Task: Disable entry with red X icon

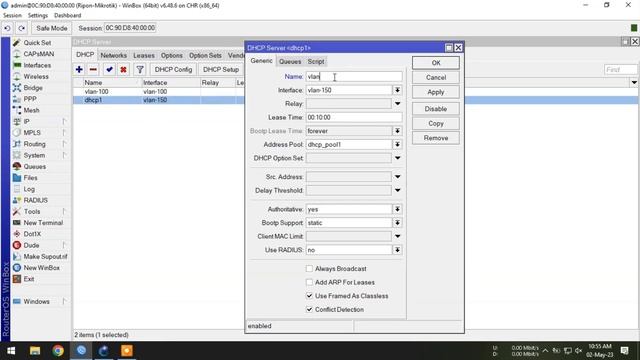Action: pyautogui.click(x=123, y=69)
